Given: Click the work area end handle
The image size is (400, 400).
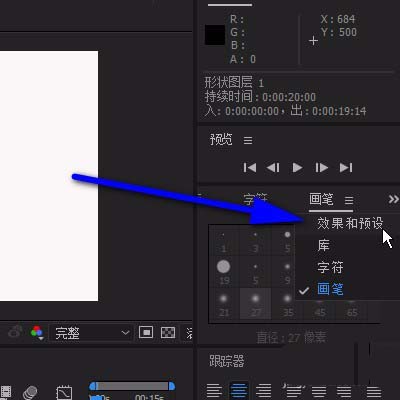Looking at the screenshot, I should (172, 386).
